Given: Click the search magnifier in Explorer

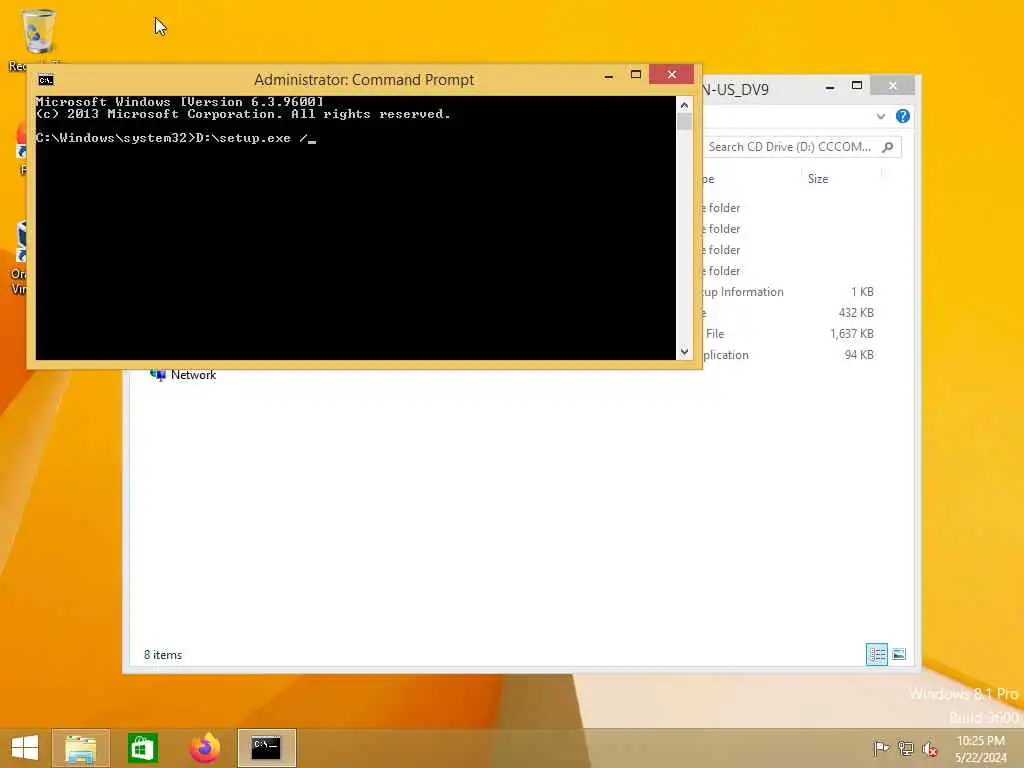Looking at the screenshot, I should pos(888,147).
